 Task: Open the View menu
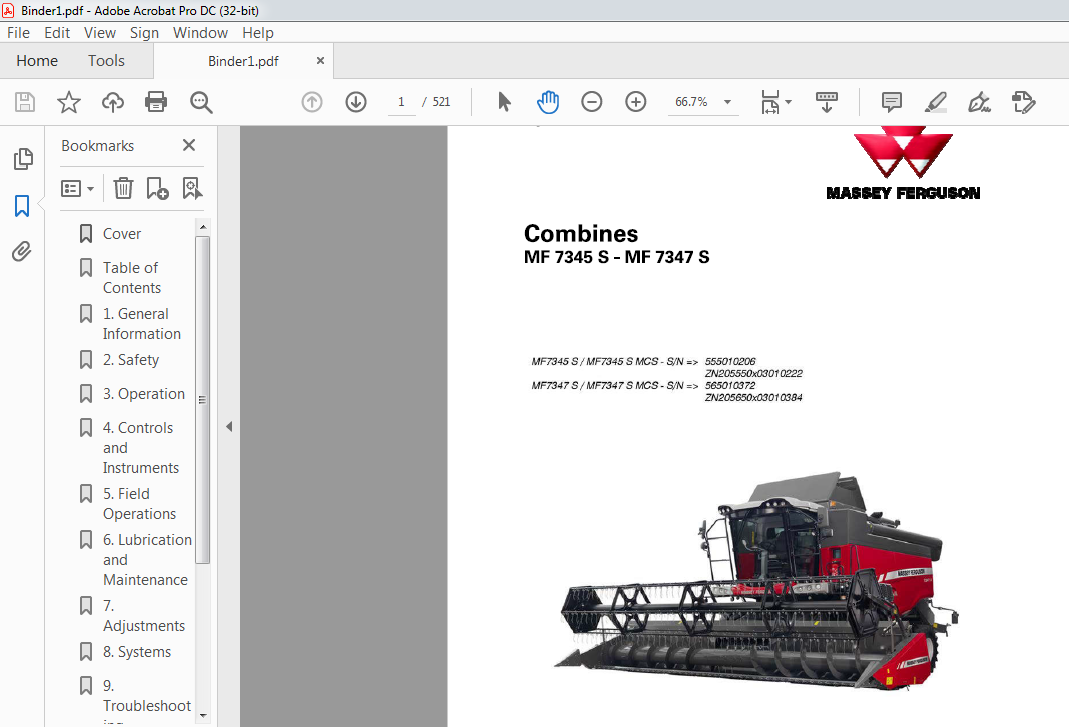pyautogui.click(x=100, y=33)
